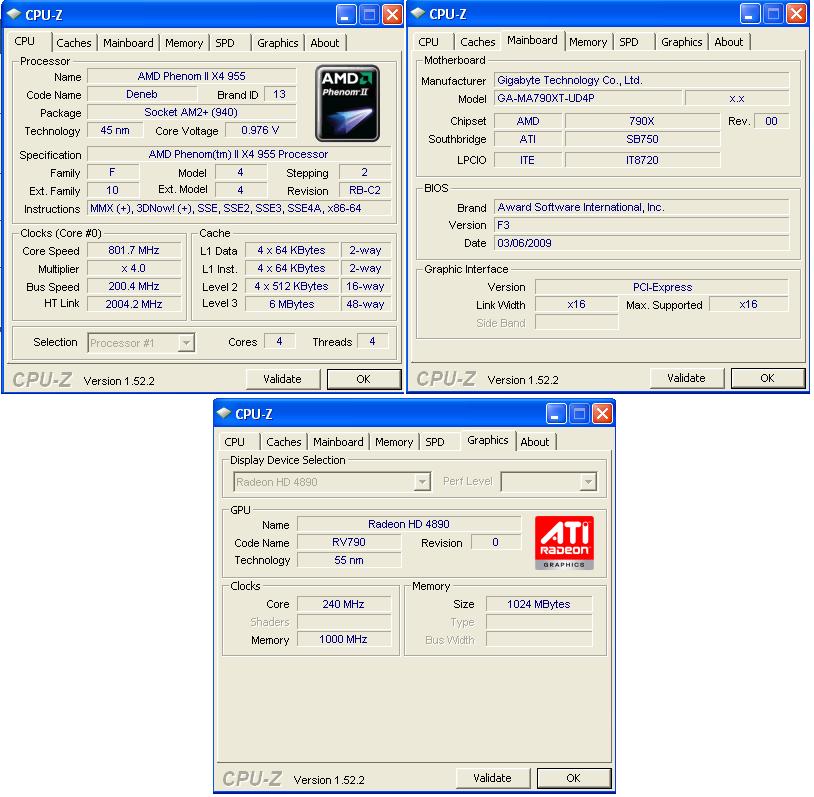This screenshot has width=814, height=797.
Task: Switch to About tab in CPU window
Action: 324,43
